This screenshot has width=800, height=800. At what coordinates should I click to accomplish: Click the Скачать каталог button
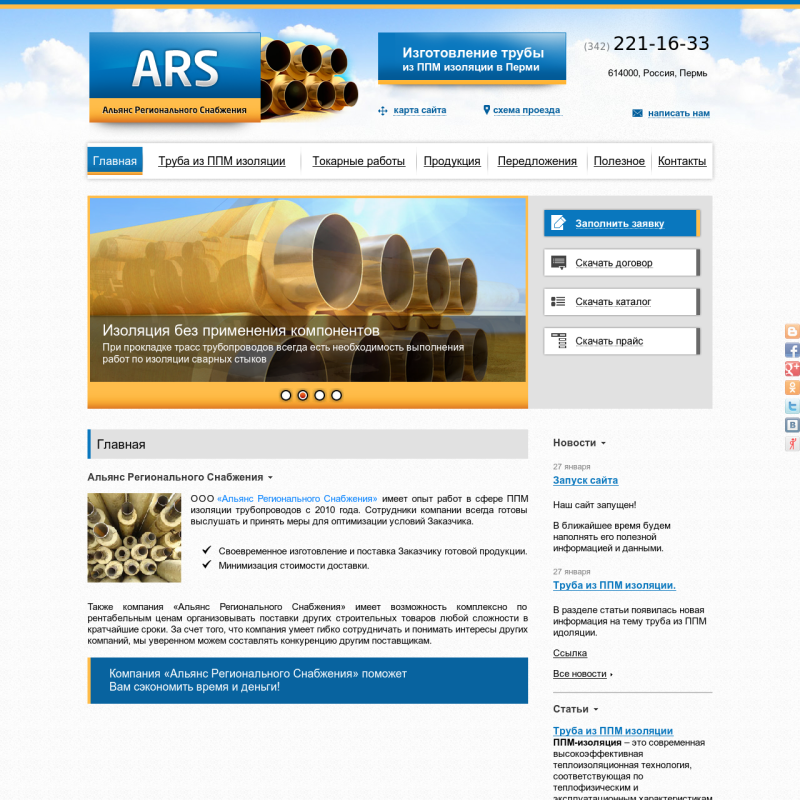[622, 302]
